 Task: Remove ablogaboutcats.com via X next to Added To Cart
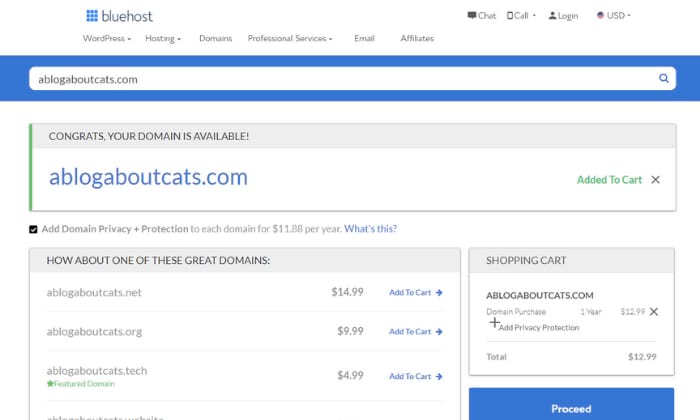[655, 180]
